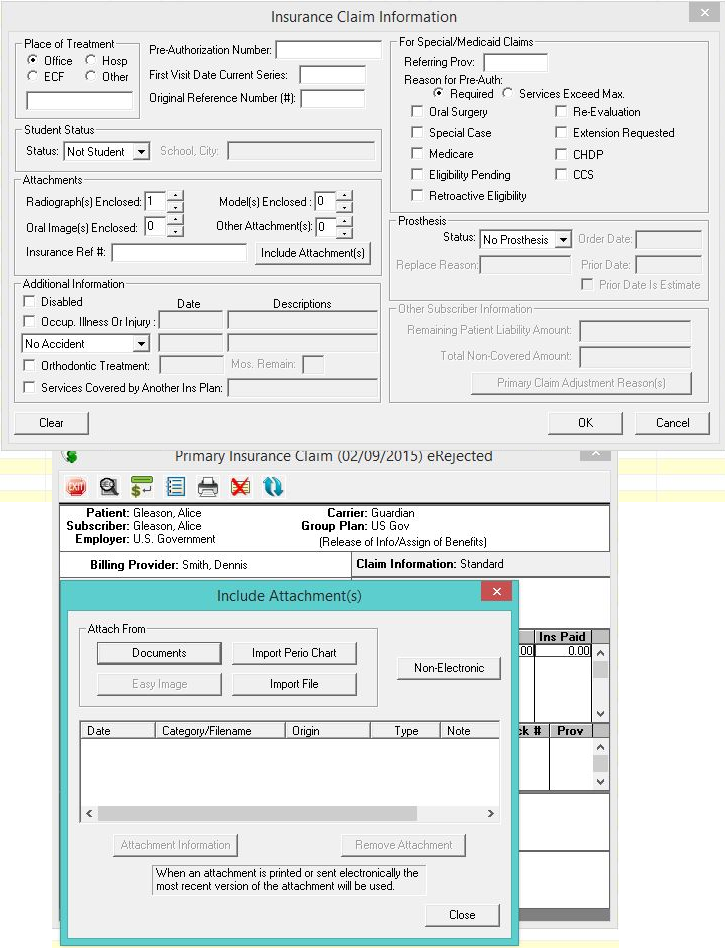Check Orthodontic Treatment box
725x948 pixels.
pos(28,365)
